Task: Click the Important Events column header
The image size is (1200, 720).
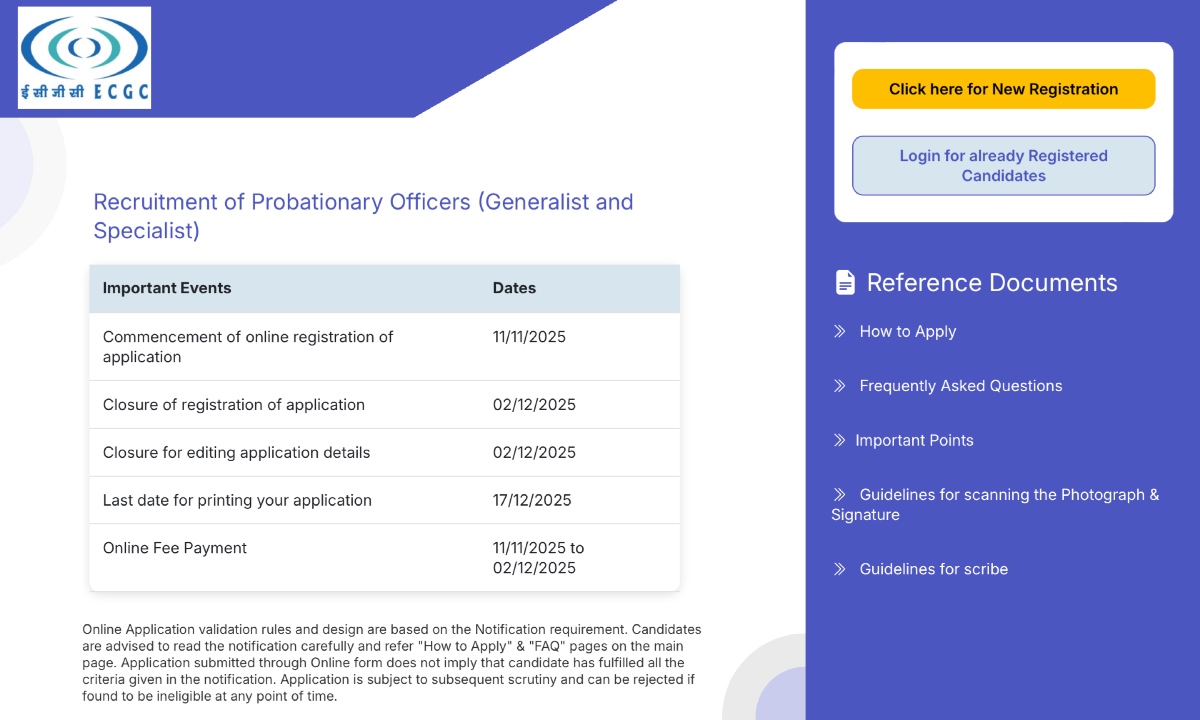Action: (167, 288)
